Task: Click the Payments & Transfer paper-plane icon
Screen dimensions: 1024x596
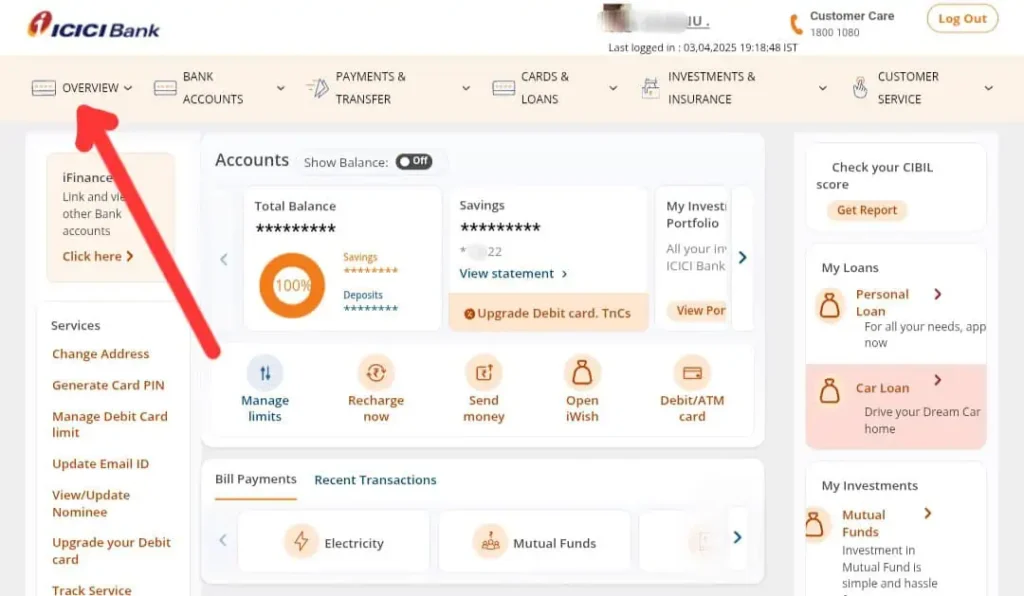Action: tap(317, 88)
